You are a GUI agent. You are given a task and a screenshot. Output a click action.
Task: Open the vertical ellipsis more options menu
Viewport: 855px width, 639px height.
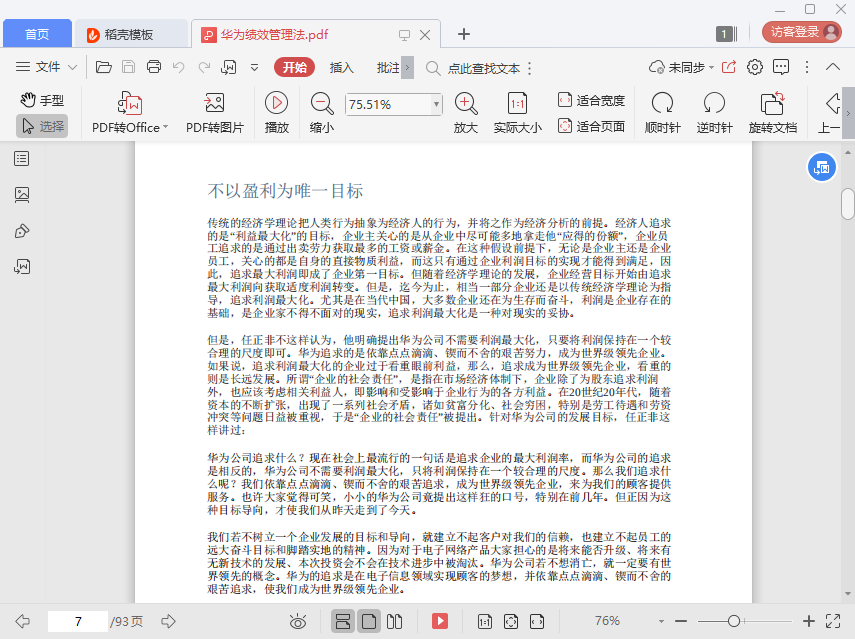click(x=807, y=67)
